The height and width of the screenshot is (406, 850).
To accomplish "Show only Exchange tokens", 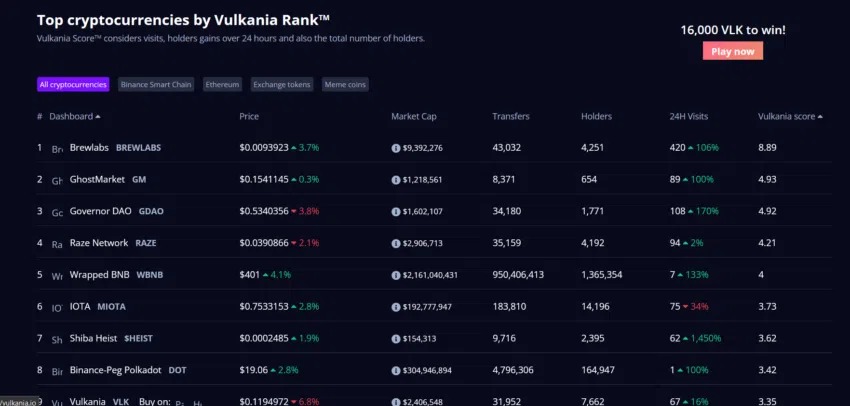I will click(282, 85).
